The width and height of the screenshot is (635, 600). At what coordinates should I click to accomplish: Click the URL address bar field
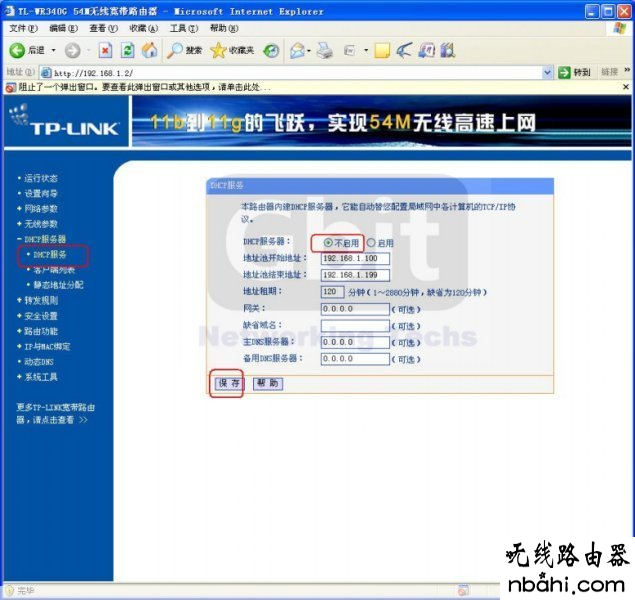(x=296, y=73)
